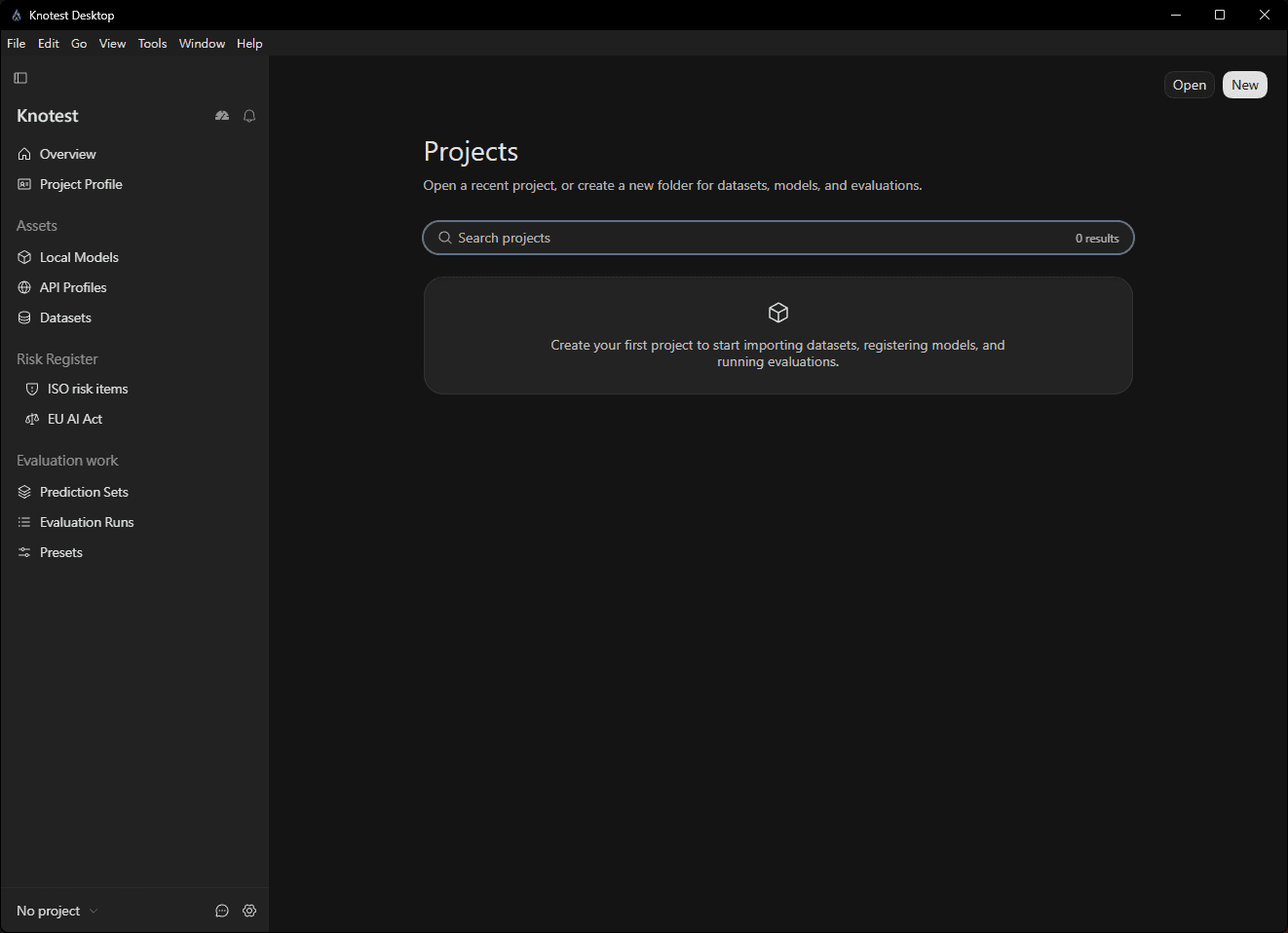This screenshot has height=933, width=1288.
Task: Click the Knotest app icon in title bar
Action: 16,16
